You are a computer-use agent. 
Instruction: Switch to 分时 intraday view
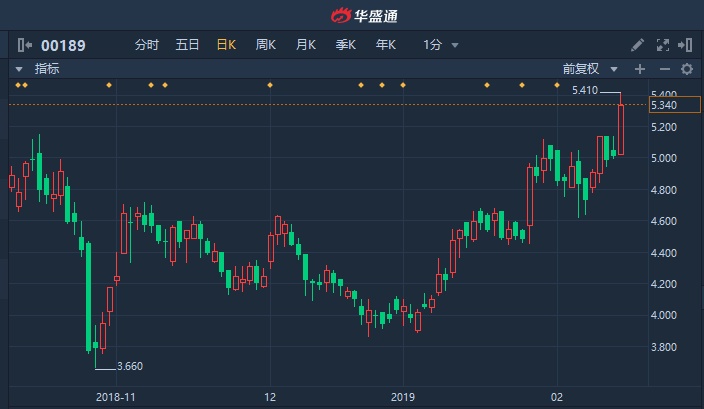(147, 45)
